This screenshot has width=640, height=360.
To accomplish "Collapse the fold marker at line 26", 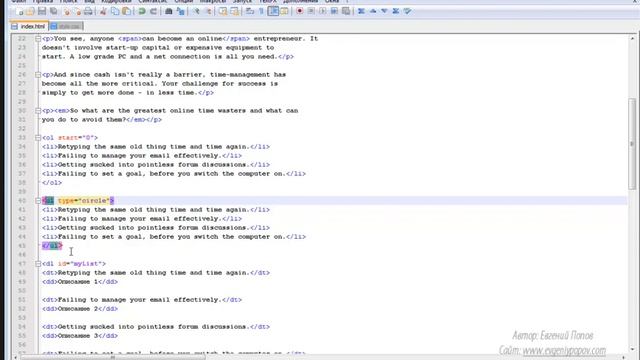I will pyautogui.click(x=38, y=75).
